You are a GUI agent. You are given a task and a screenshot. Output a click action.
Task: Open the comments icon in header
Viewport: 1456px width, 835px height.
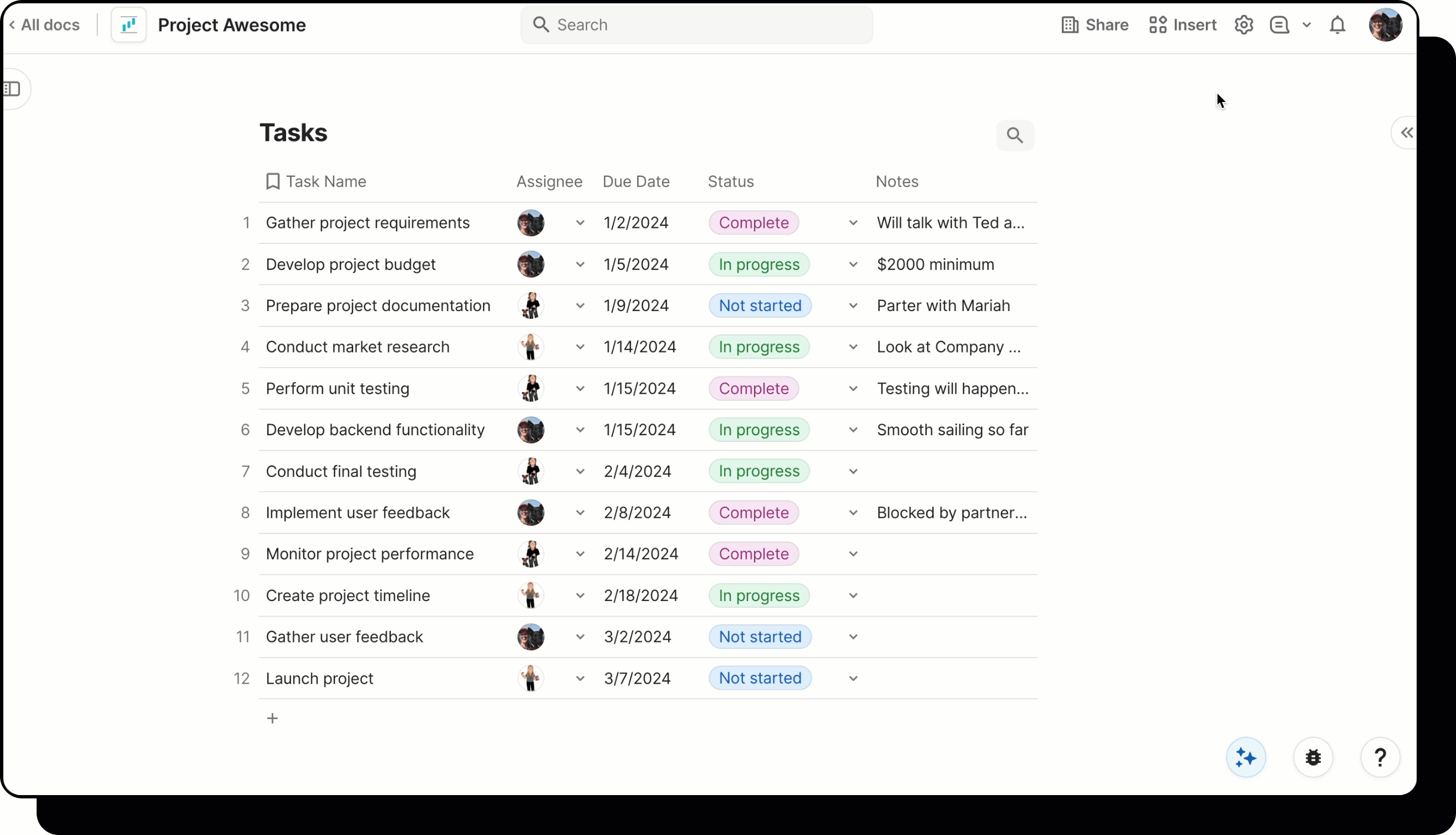[1279, 26]
